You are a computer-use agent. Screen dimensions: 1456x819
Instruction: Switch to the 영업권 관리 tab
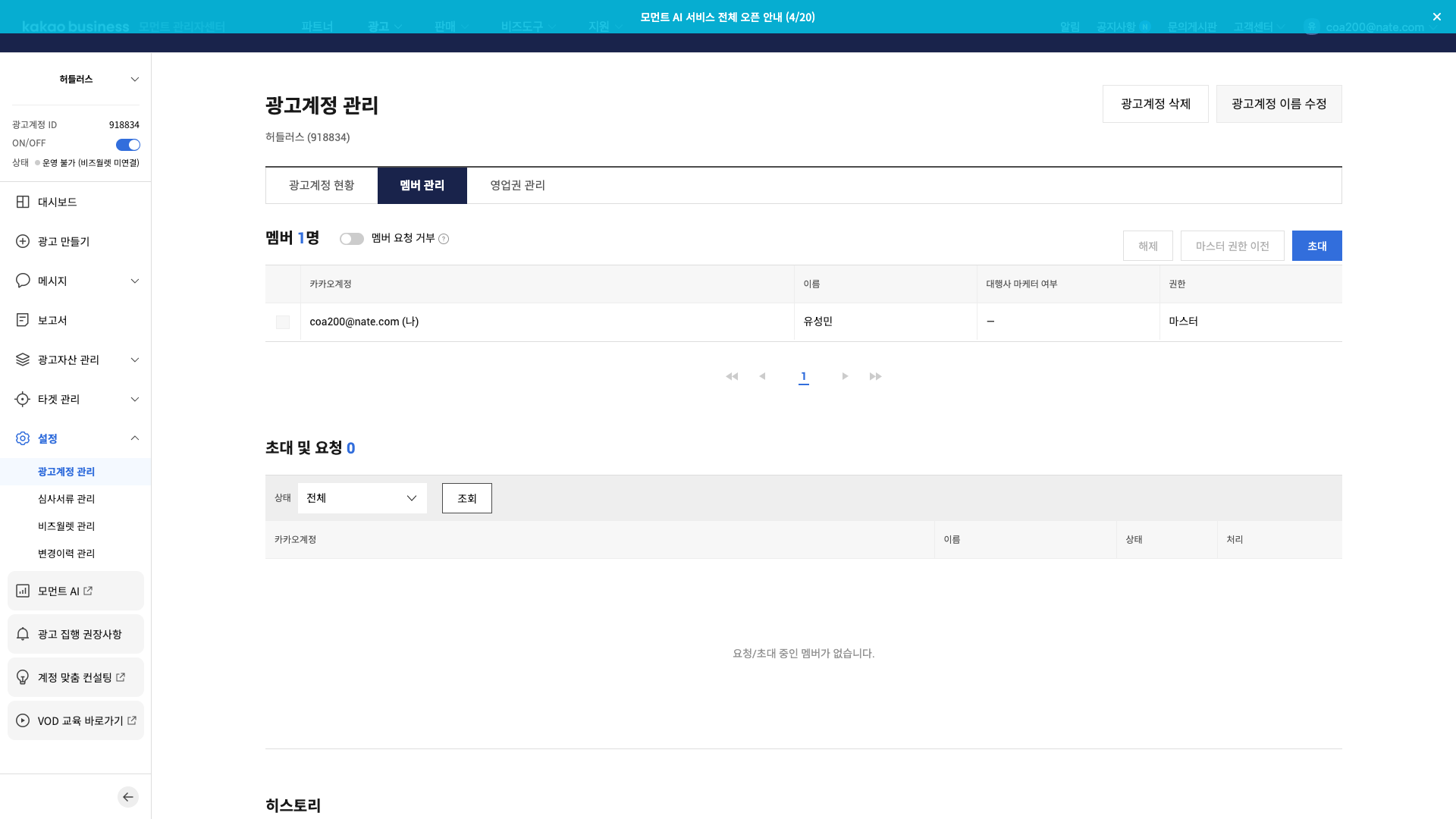tap(517, 185)
